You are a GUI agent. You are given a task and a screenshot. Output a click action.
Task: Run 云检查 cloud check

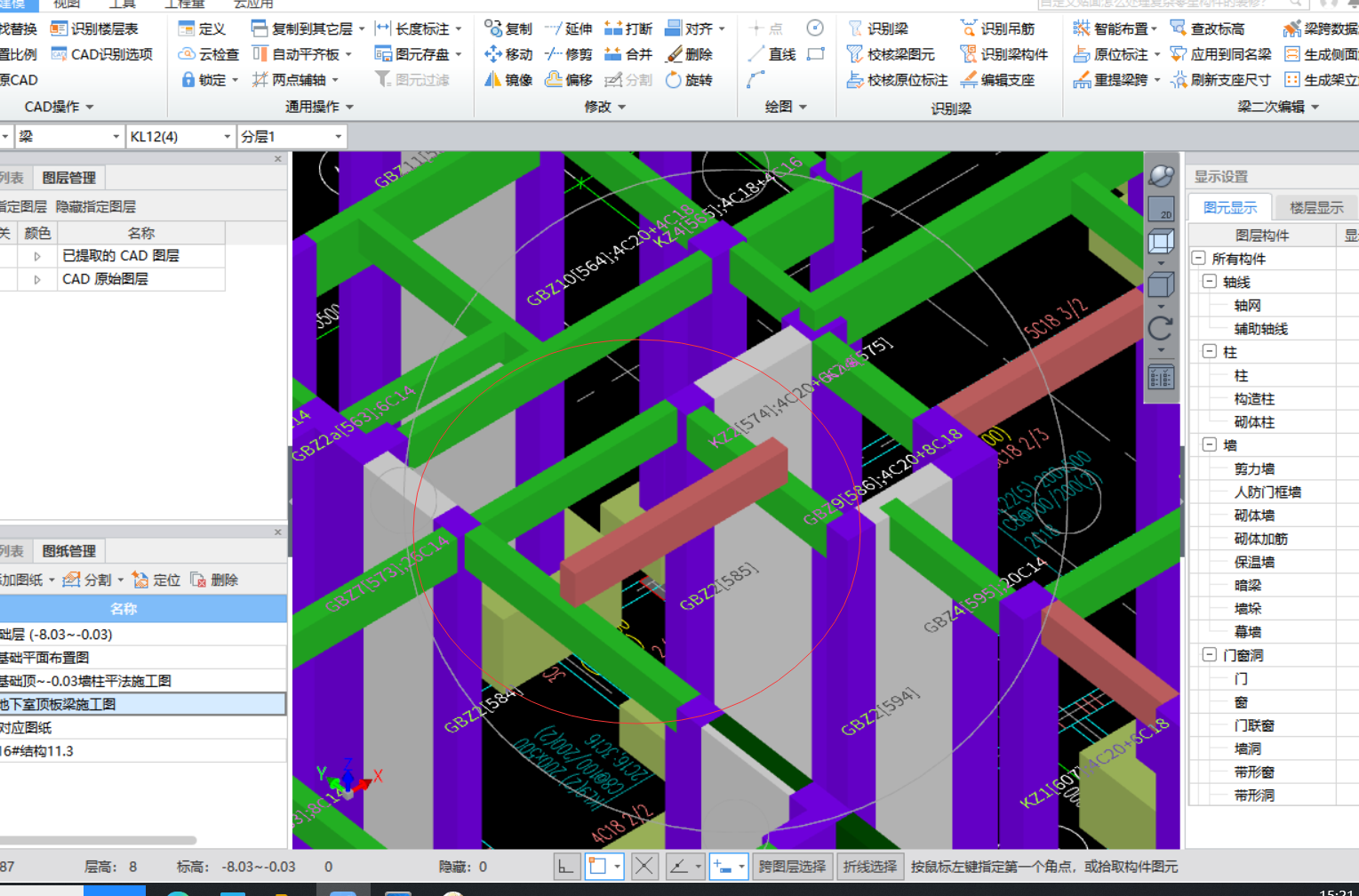(209, 54)
